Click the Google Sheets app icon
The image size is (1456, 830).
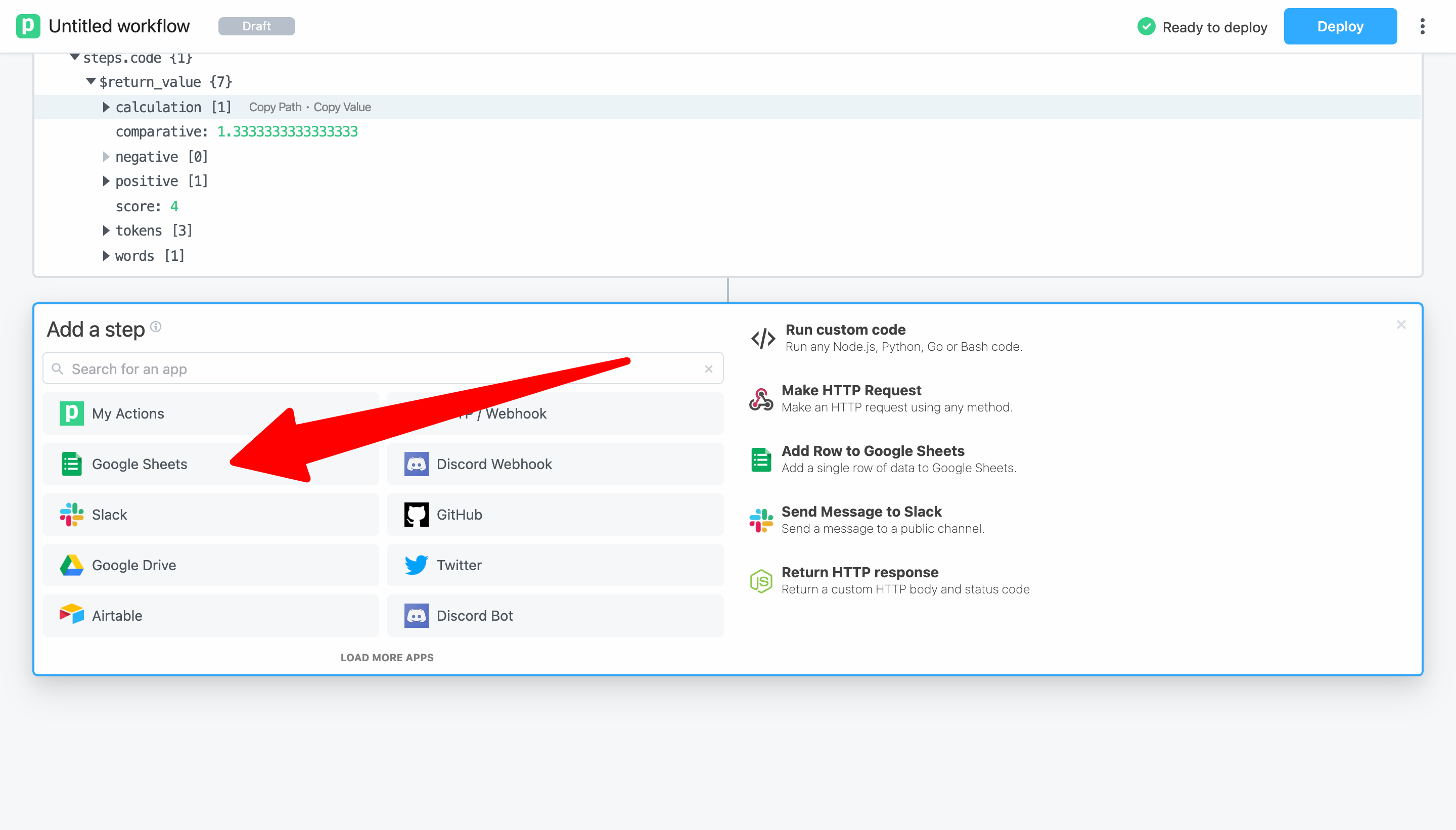click(x=71, y=464)
